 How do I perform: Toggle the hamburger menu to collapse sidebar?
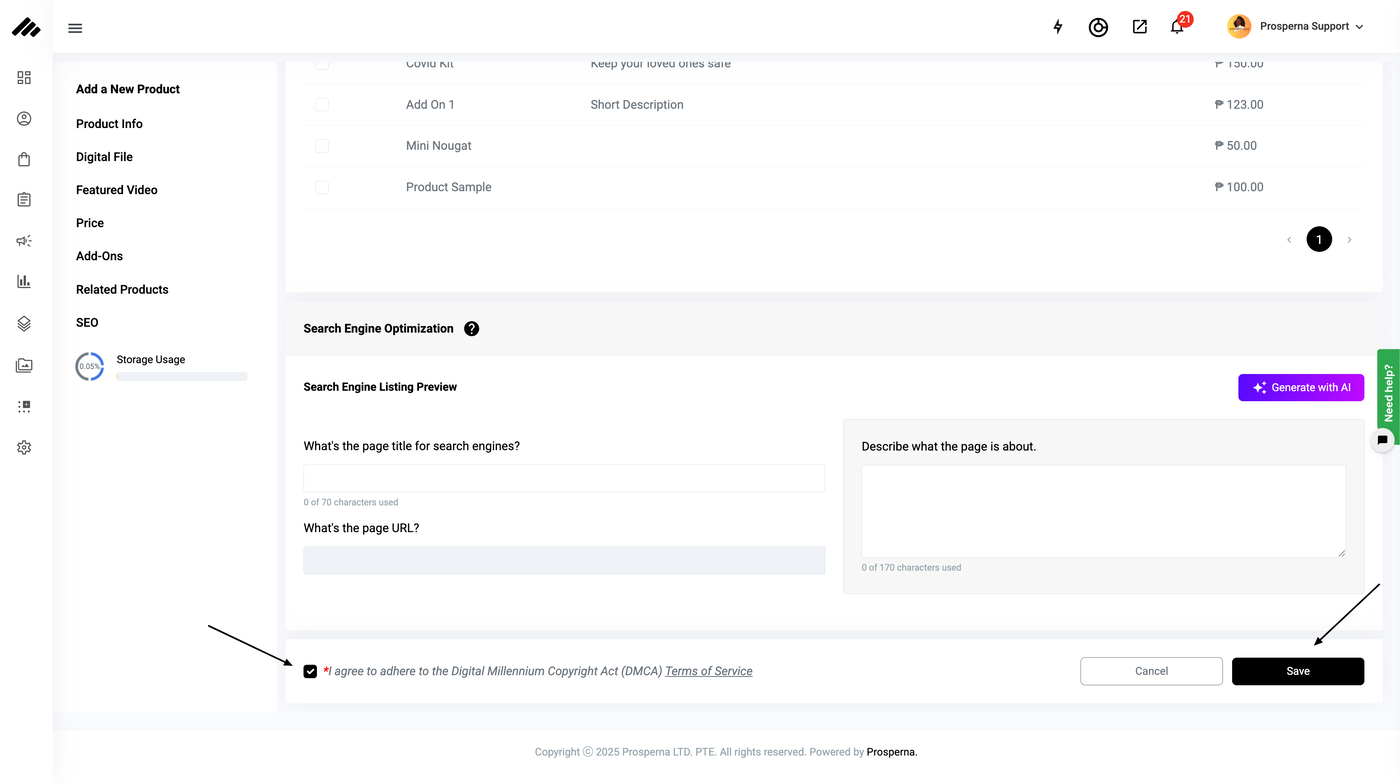coord(75,28)
